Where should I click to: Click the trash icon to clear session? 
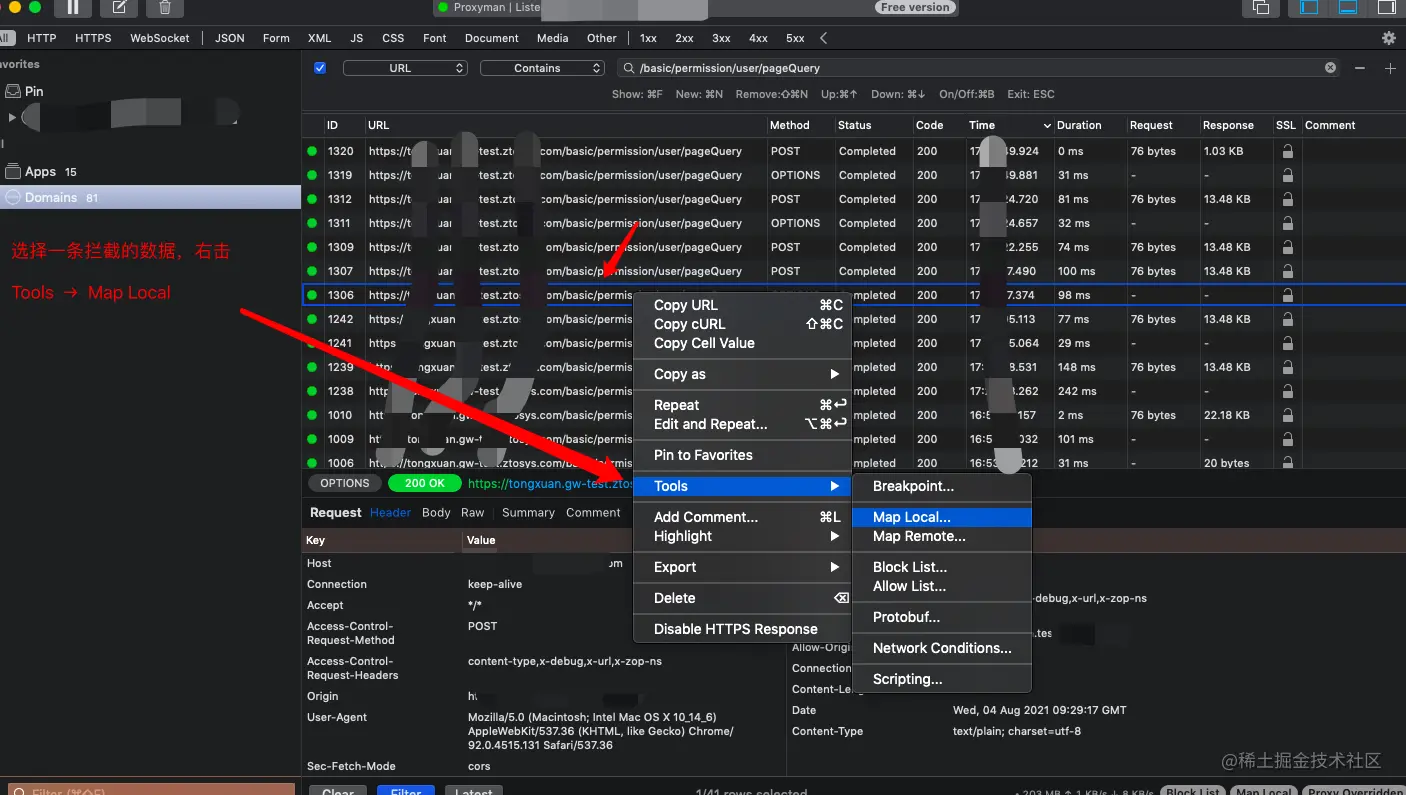(165, 8)
